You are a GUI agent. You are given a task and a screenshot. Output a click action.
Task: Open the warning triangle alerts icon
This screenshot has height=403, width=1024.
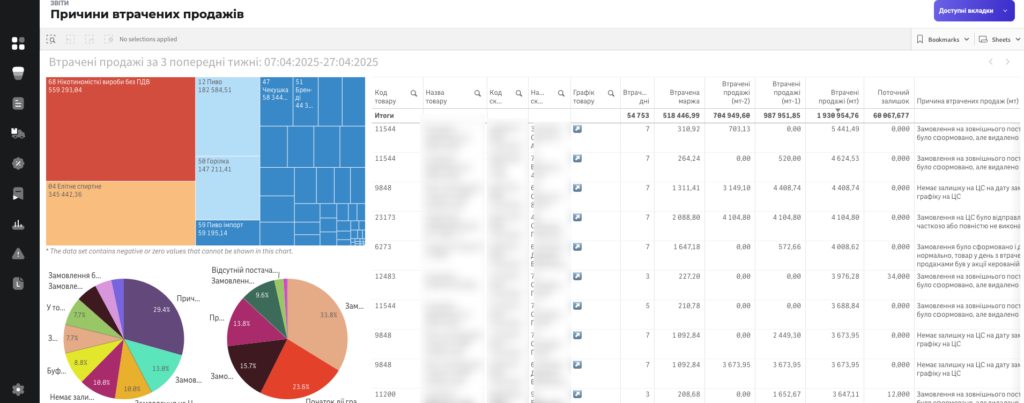coord(18,254)
